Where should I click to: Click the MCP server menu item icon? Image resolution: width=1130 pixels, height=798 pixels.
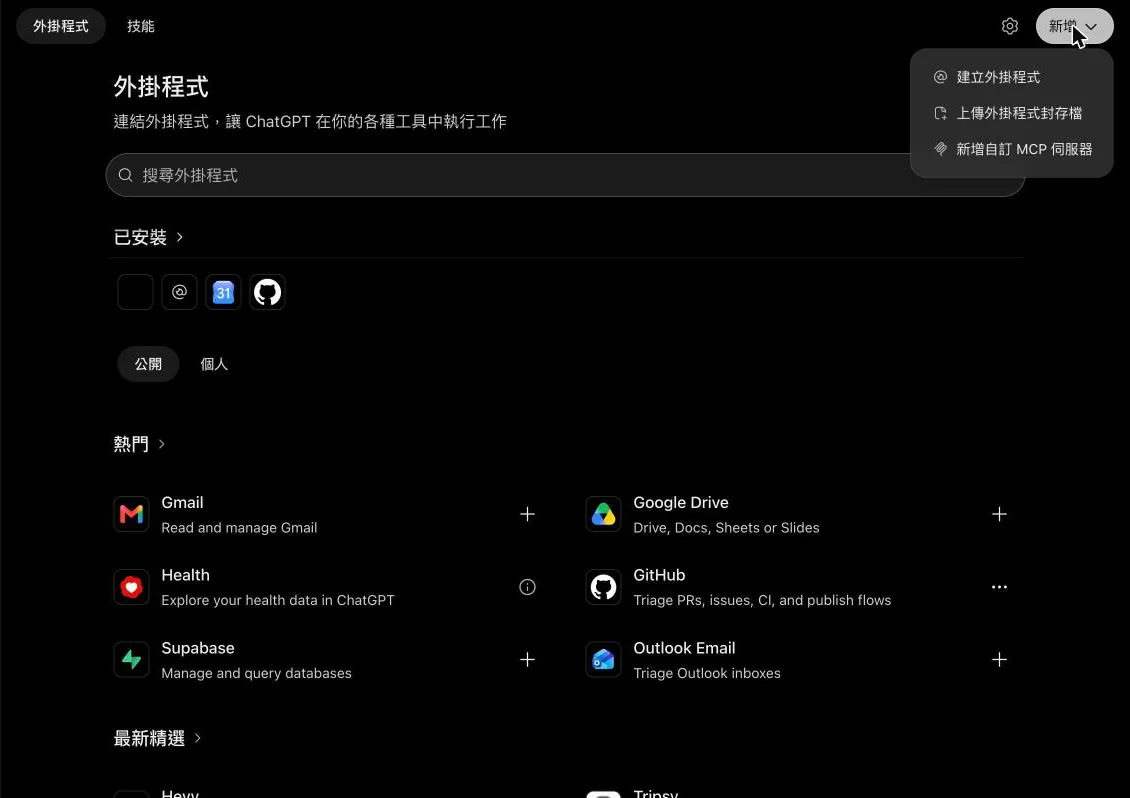coord(940,149)
